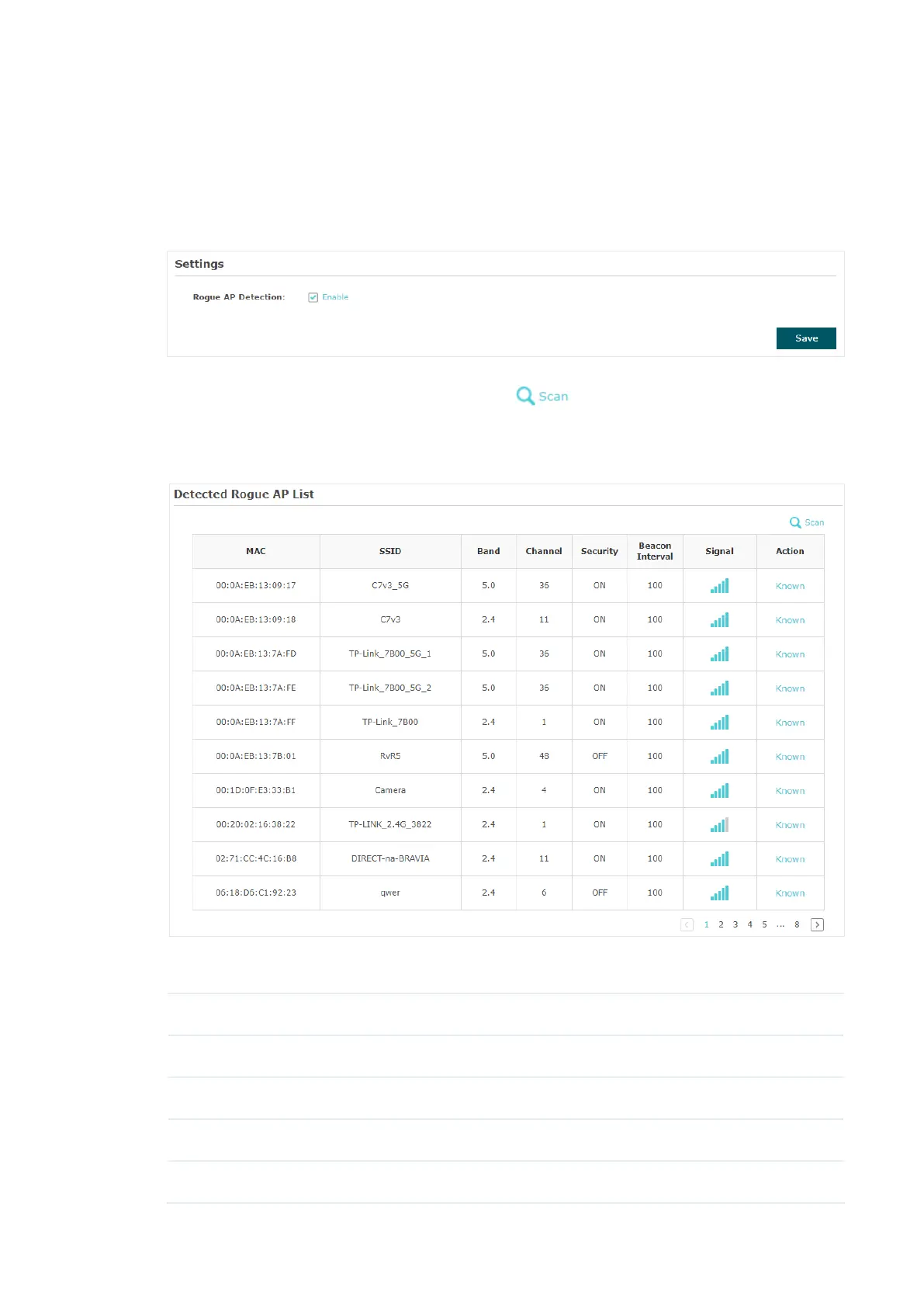This screenshot has height=1307, width=924.
Task: Click the Signal column header
Action: [x=719, y=551]
